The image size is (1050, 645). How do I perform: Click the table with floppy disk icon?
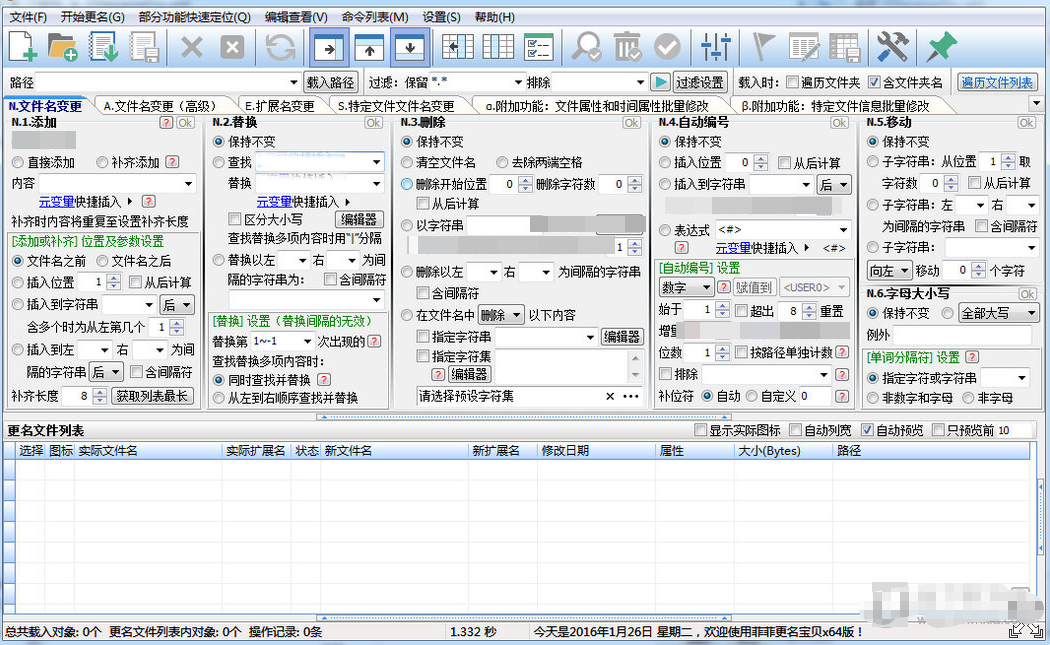click(844, 47)
